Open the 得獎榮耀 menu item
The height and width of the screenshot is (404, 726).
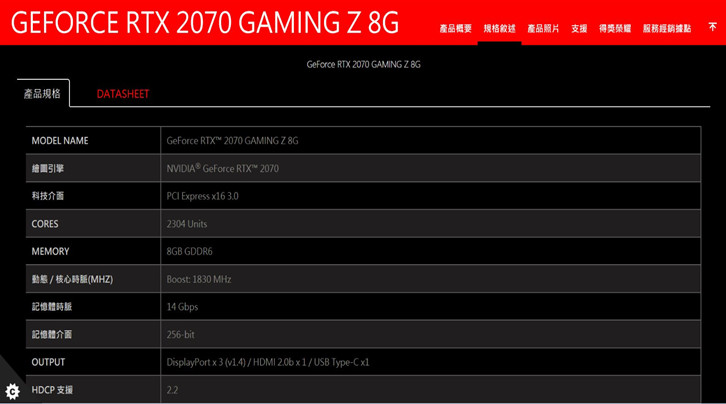coord(615,29)
